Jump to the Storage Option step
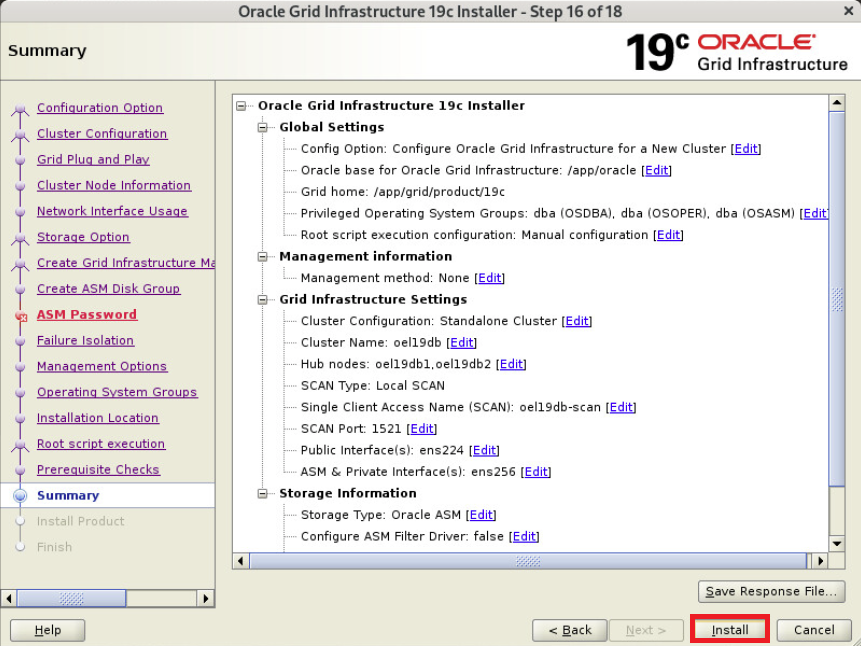 pos(83,237)
